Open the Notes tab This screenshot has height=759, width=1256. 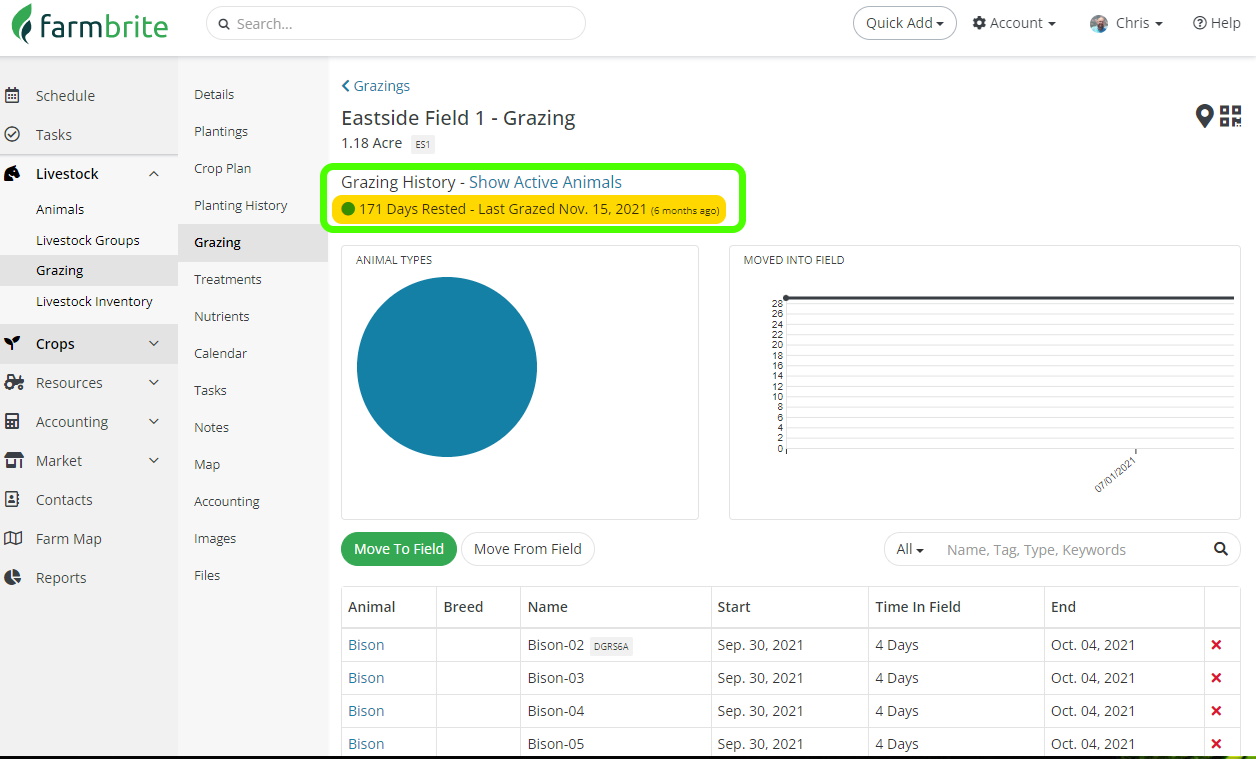(212, 427)
